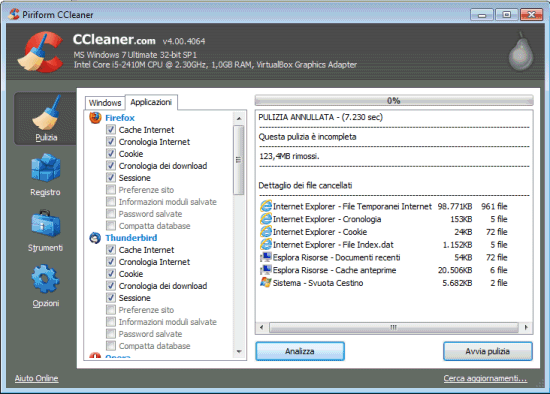550x394 pixels.
Task: Open the Registro registry section
Action: click(x=45, y=175)
